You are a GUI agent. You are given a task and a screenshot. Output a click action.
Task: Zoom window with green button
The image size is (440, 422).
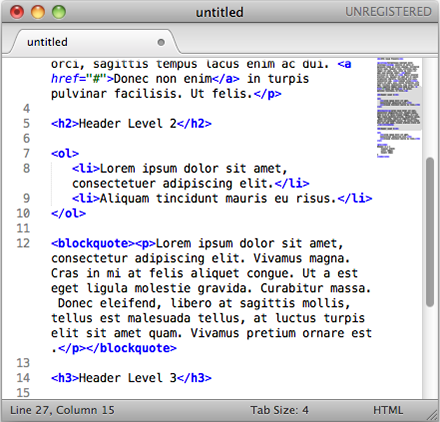click(x=59, y=12)
